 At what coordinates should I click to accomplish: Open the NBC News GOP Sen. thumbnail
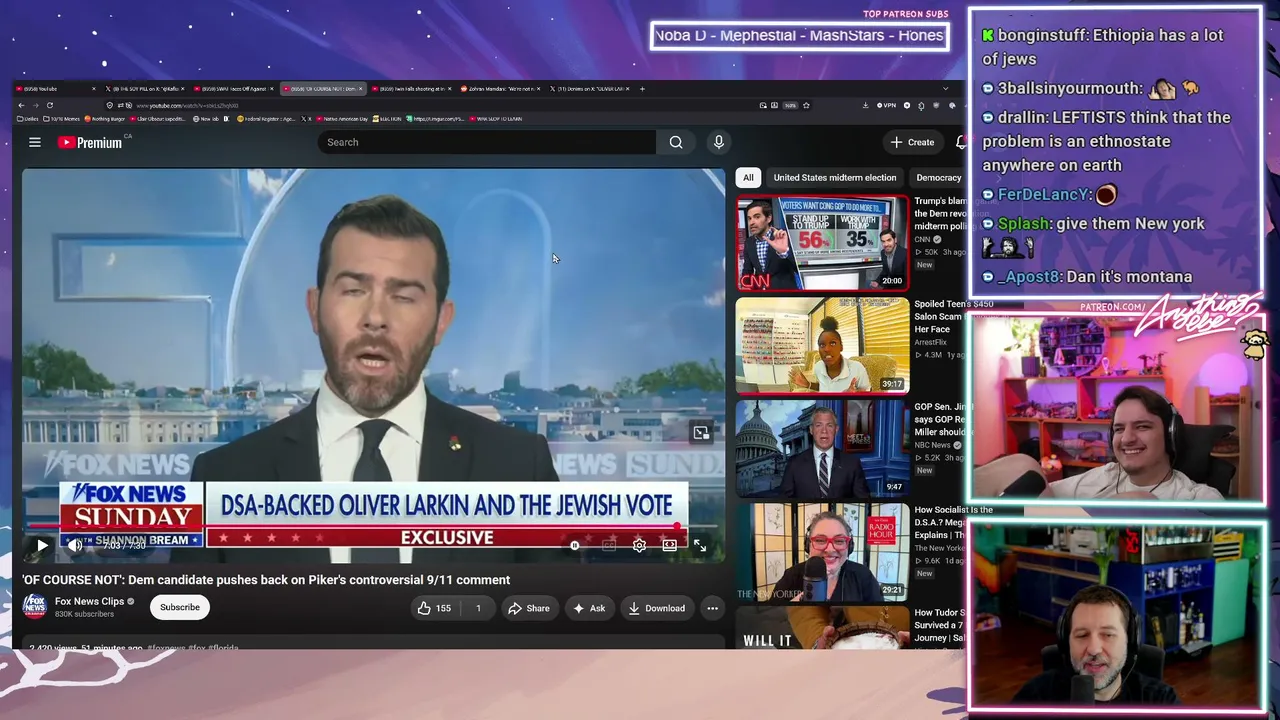[x=822, y=448]
